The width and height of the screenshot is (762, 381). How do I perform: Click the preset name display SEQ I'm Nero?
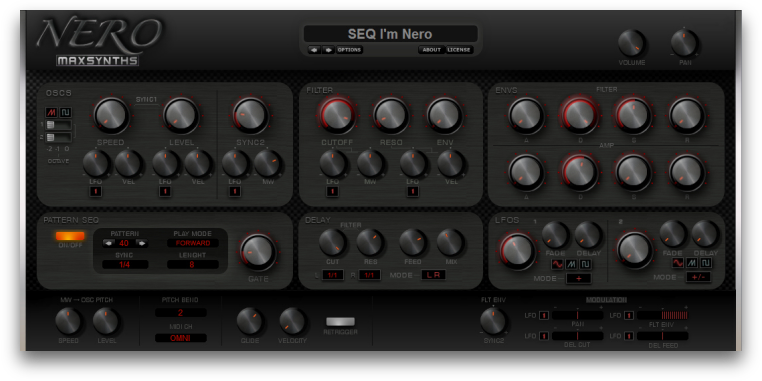(390, 34)
